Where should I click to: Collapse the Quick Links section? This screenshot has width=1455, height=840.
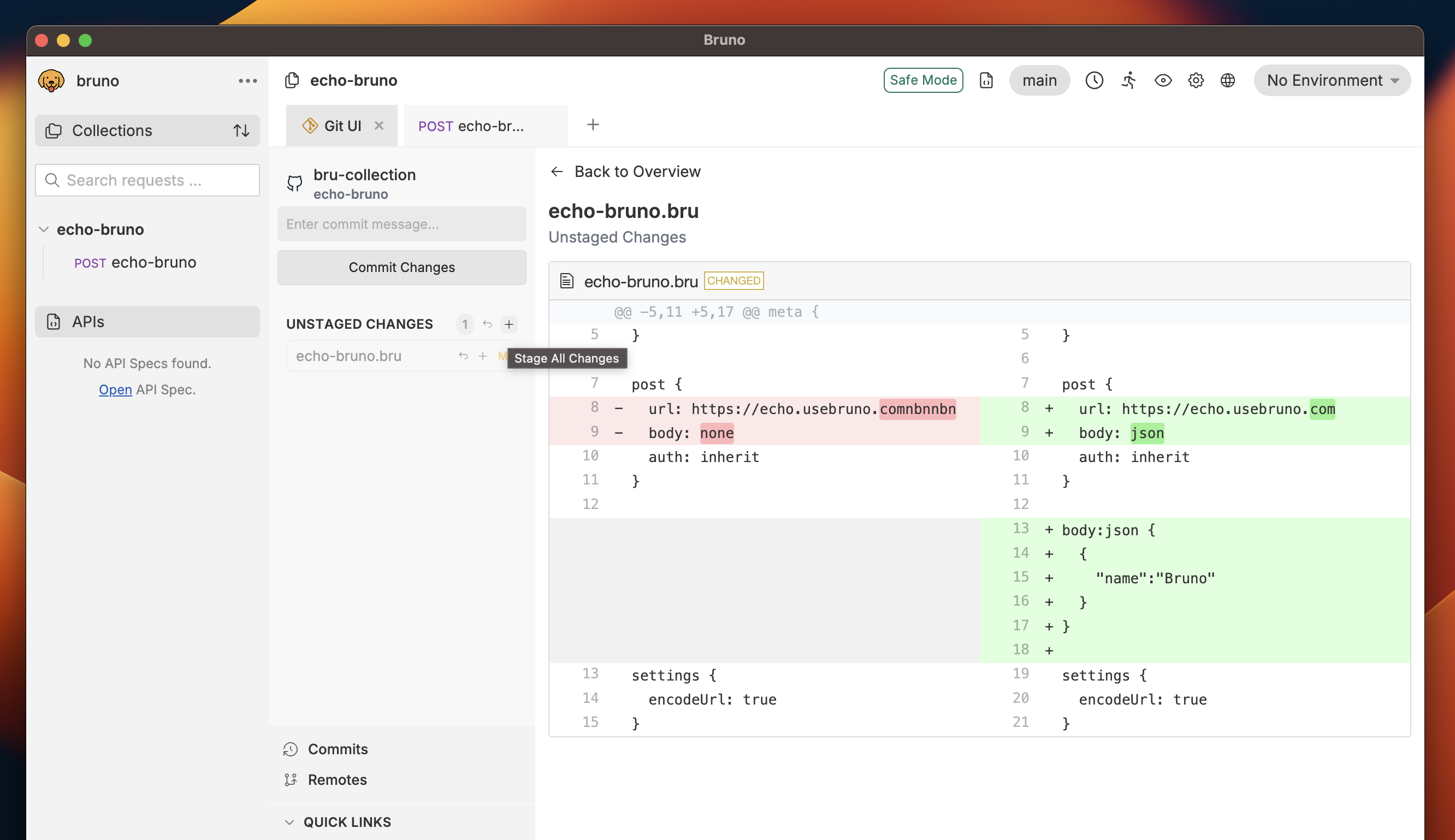tap(289, 821)
